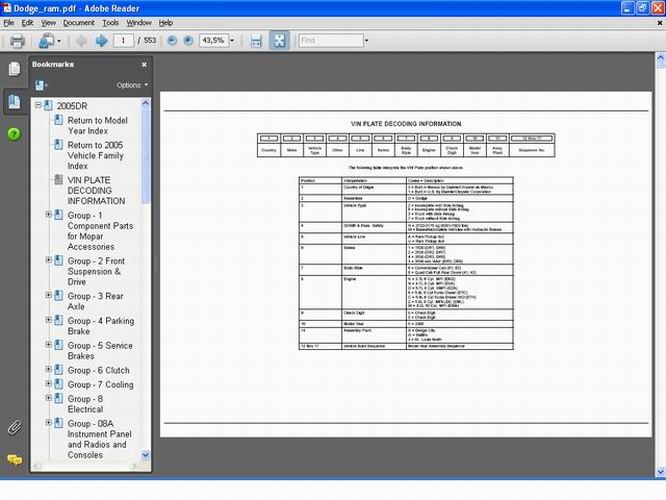Click expand current bookmark icon
The height and width of the screenshot is (500, 666).
click(40, 85)
